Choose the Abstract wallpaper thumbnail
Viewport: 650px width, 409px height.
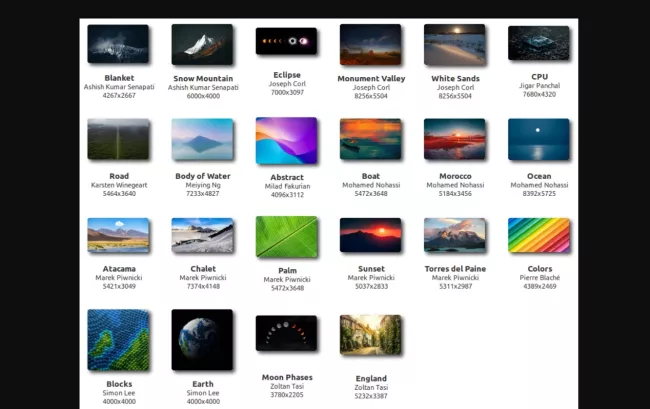click(286, 141)
